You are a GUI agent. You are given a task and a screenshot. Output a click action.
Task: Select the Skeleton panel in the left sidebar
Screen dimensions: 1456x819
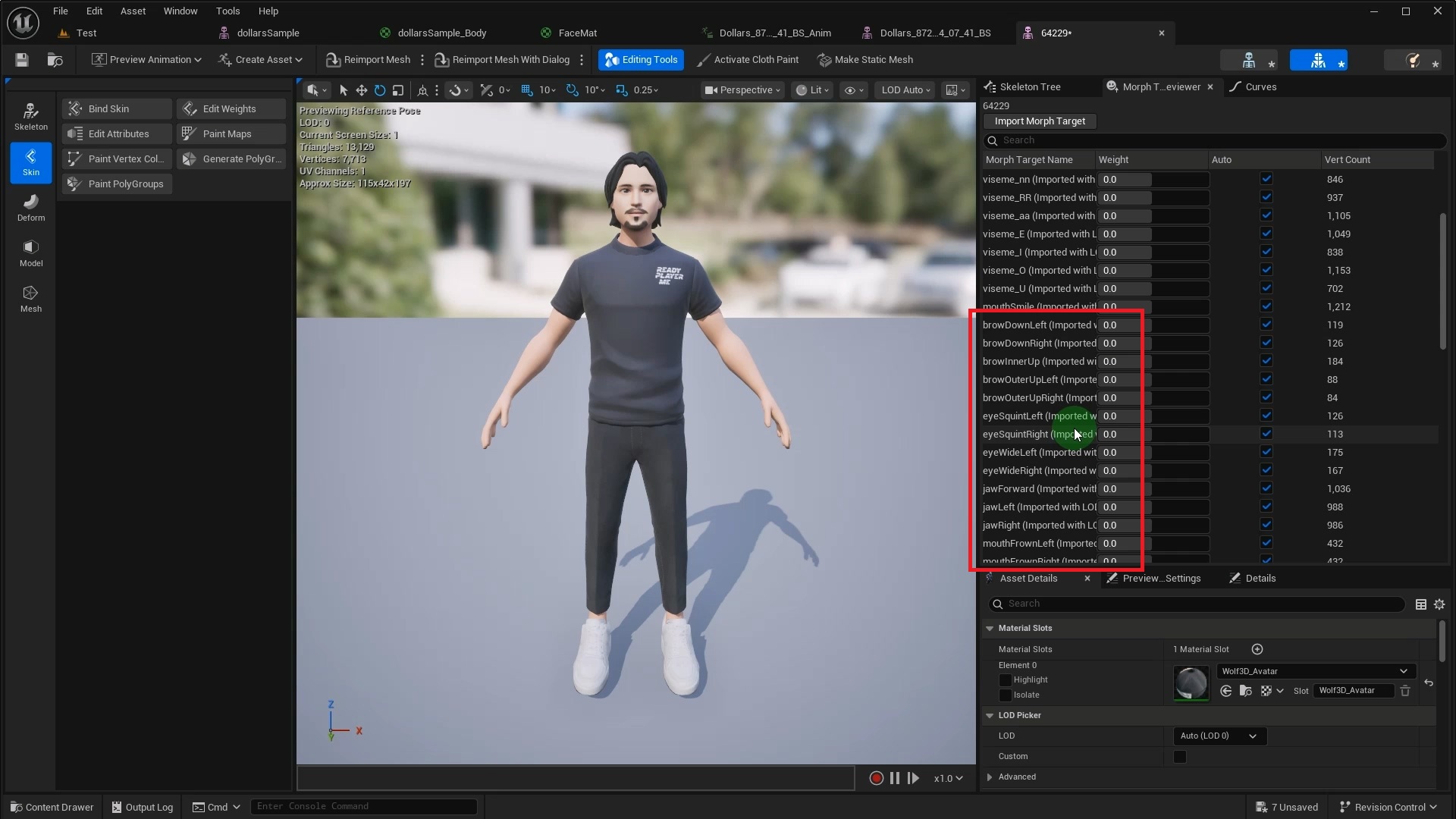click(30, 115)
